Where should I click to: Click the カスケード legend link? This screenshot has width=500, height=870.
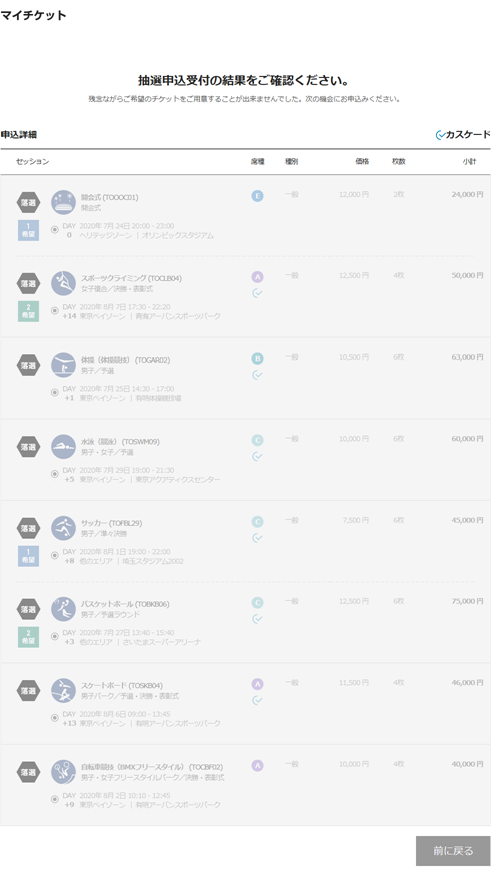(463, 134)
